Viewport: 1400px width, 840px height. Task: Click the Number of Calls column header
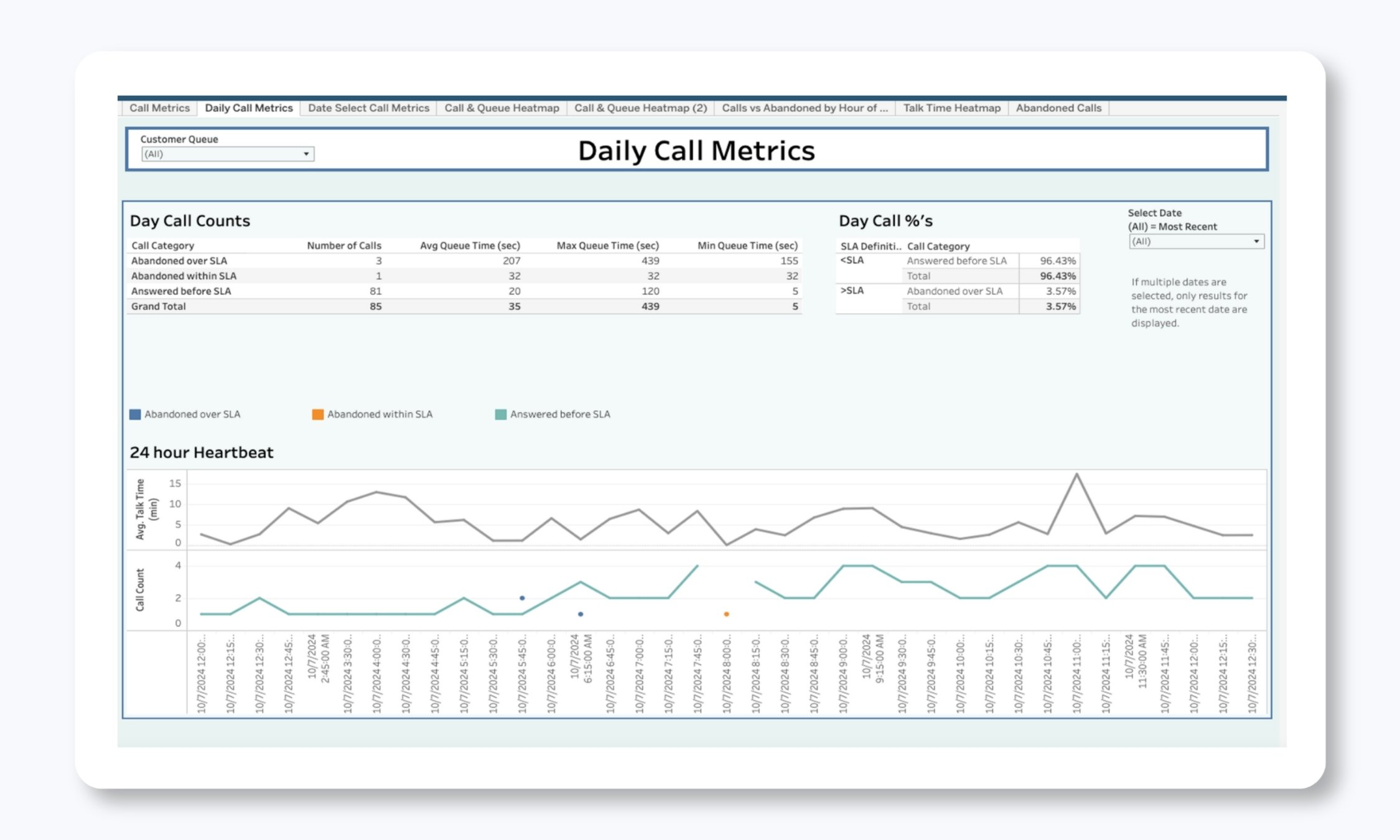click(345, 245)
